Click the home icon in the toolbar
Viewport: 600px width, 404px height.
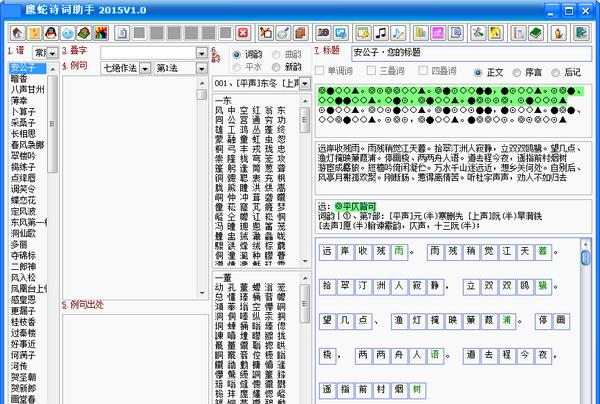(16, 32)
